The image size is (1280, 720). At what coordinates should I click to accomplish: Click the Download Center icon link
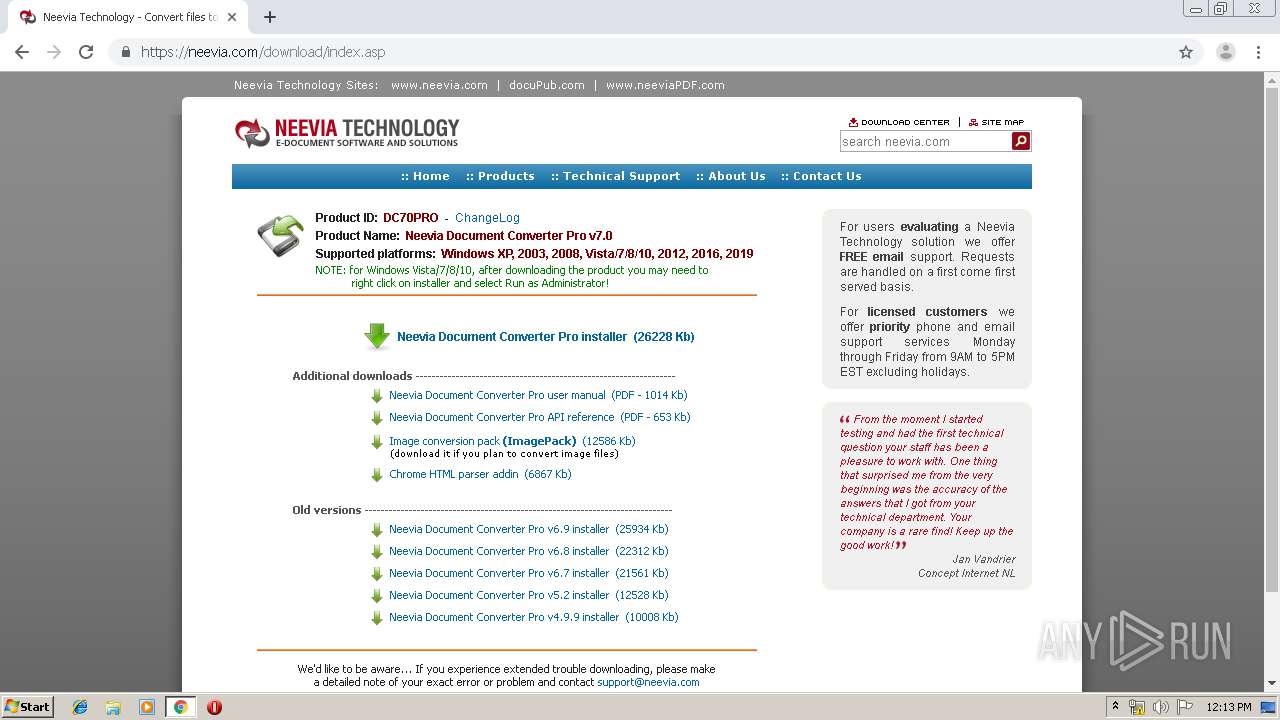coord(899,122)
